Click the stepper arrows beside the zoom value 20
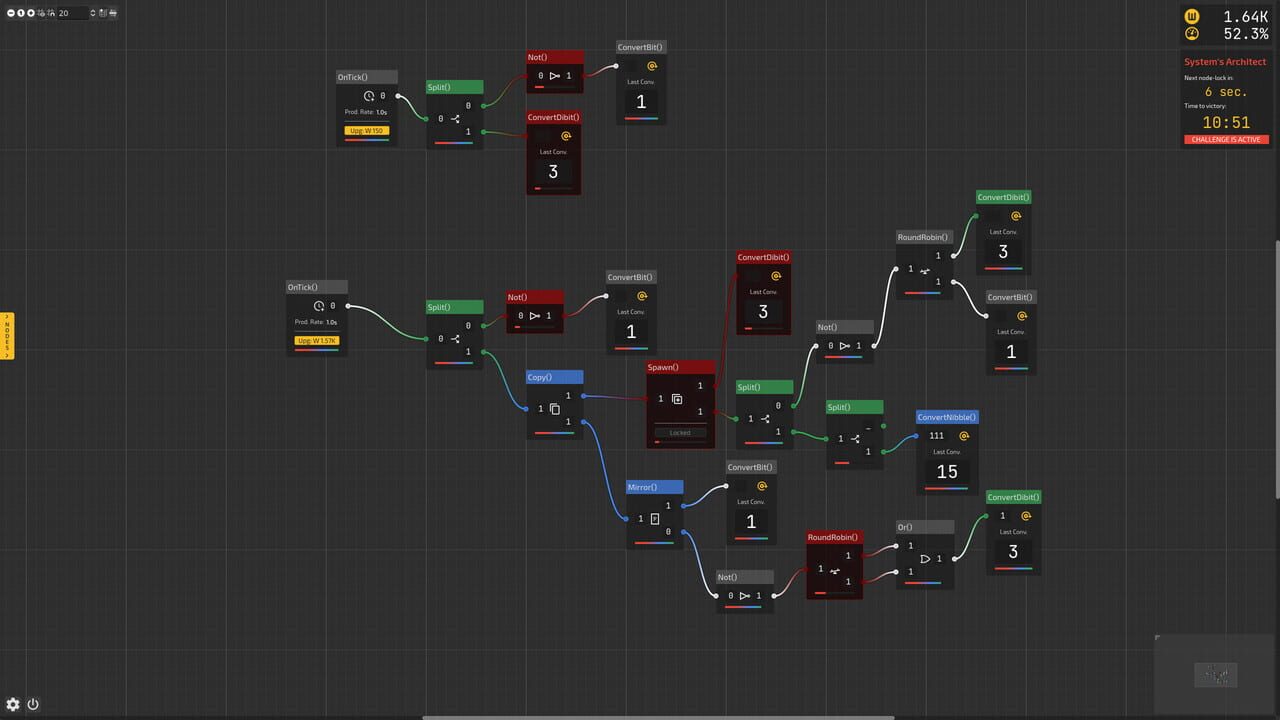This screenshot has height=720, width=1280. [93, 13]
